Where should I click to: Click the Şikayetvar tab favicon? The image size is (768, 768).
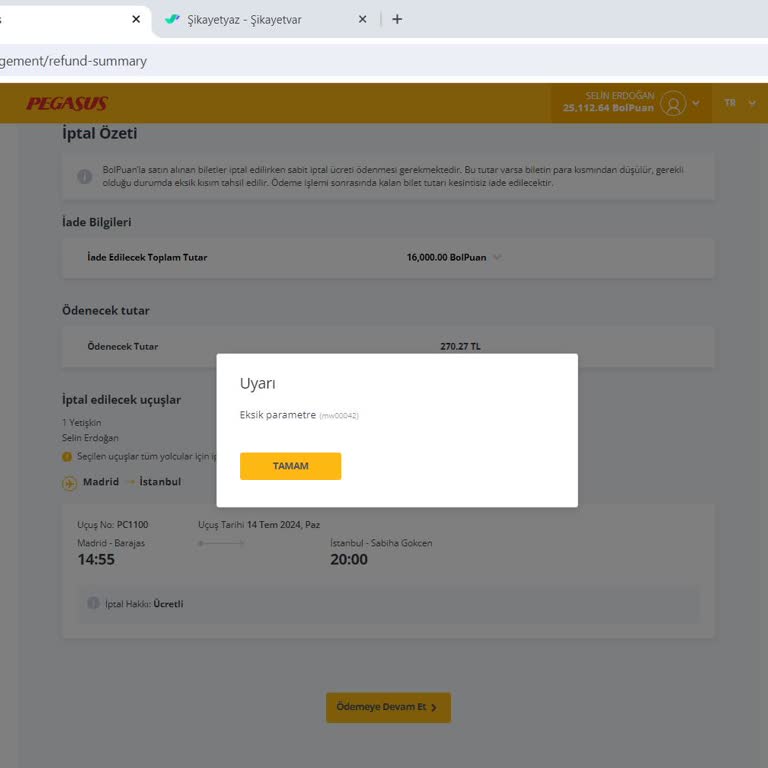[173, 19]
